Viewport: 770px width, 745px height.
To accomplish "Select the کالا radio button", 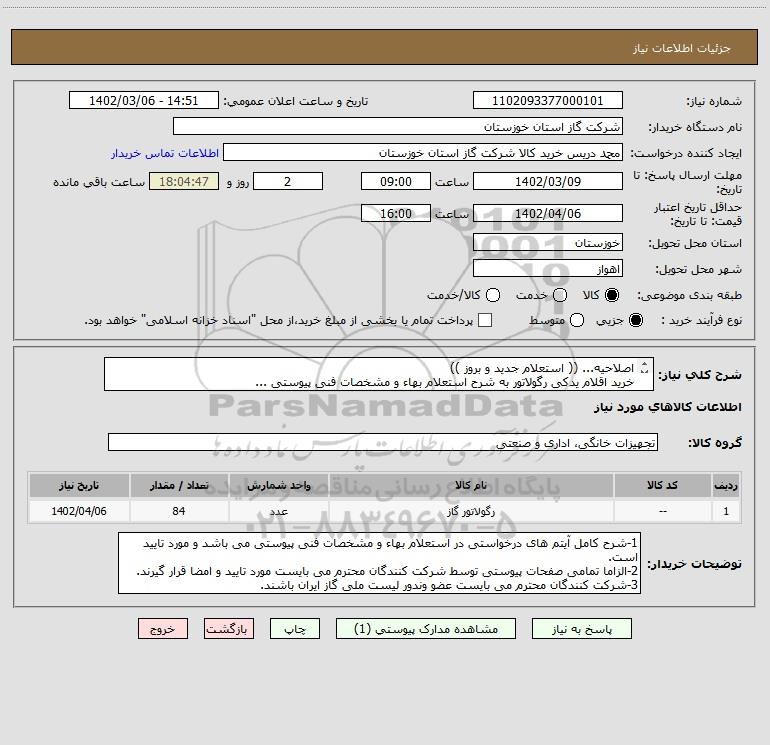I will click(612, 295).
